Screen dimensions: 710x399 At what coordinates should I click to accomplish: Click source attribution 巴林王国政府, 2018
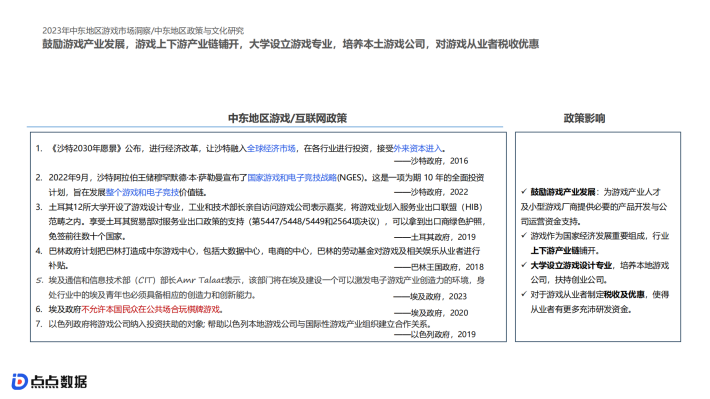439,267
